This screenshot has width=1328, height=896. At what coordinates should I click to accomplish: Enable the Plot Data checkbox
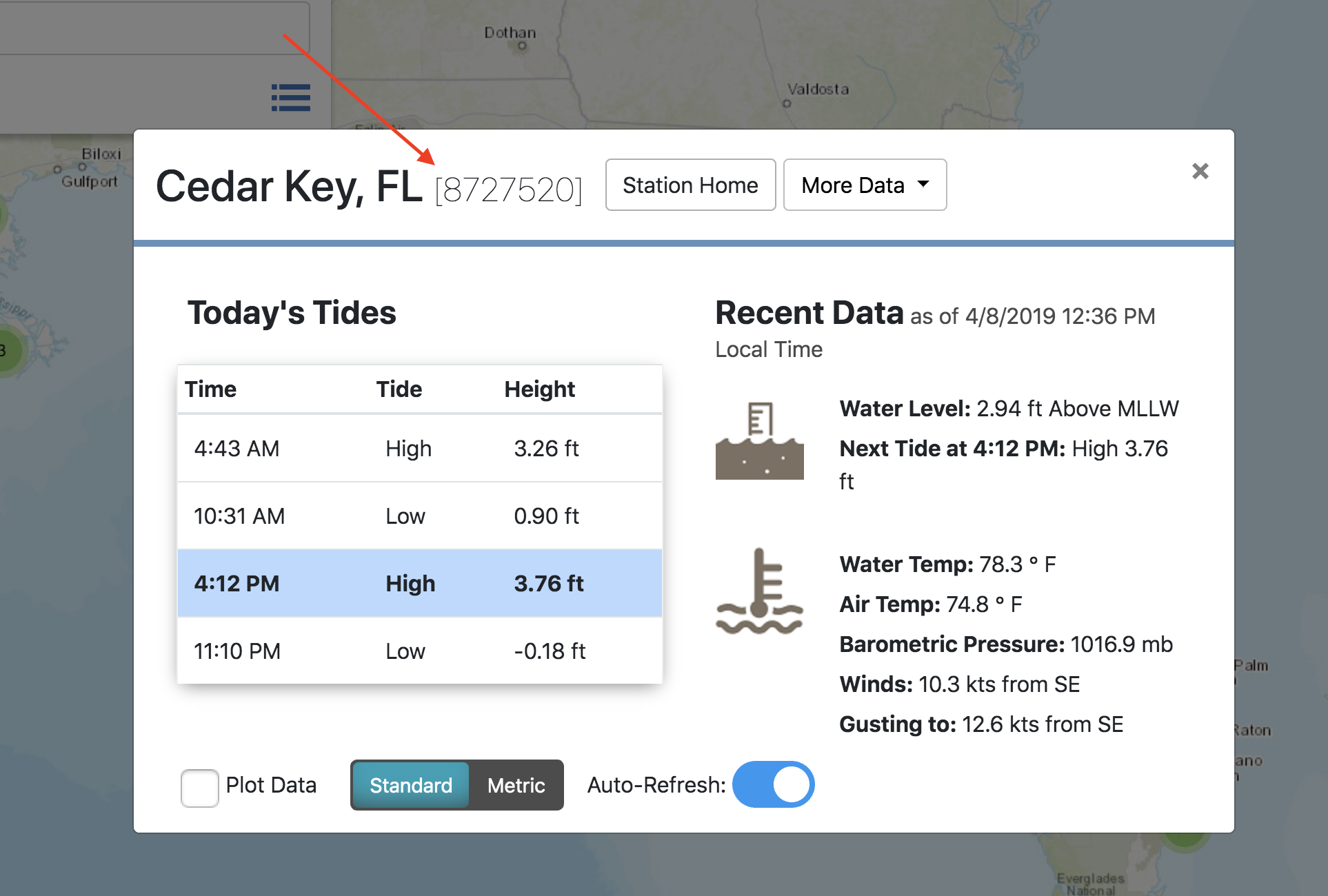[x=200, y=788]
